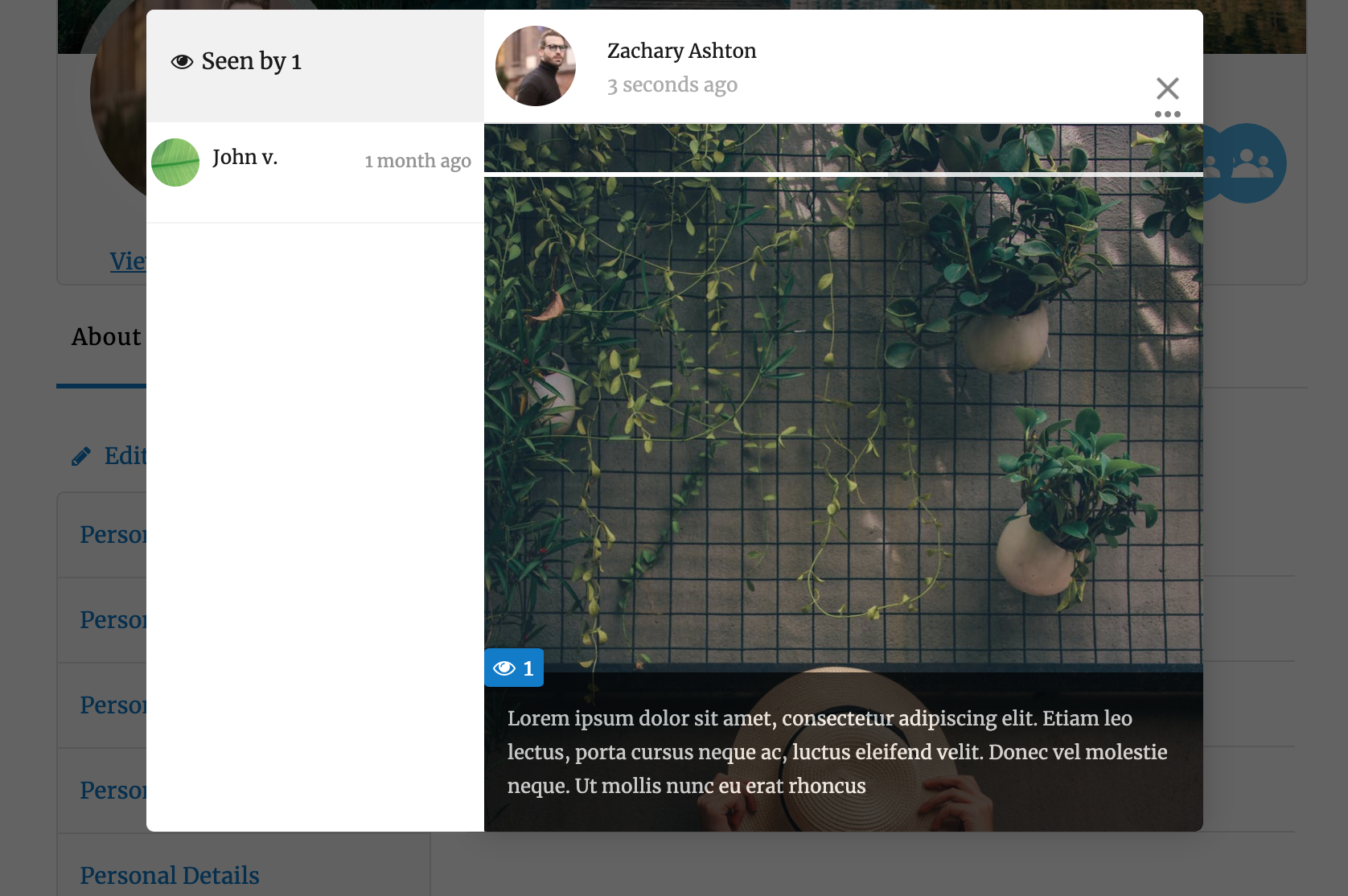This screenshot has height=896, width=1348.
Task: Click Zachary Ashton's profile photo in the story header
Action: 536,66
